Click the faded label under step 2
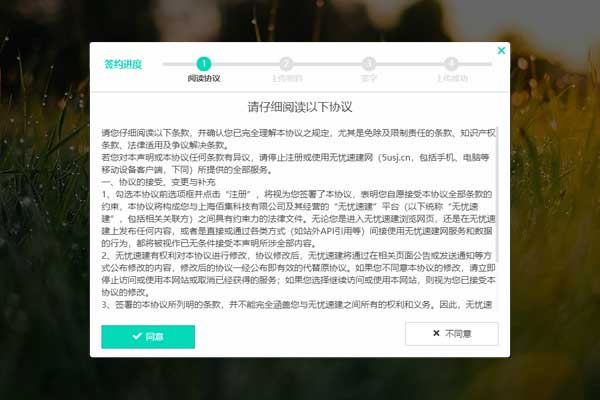The height and width of the screenshot is (400, 600). [x=287, y=78]
